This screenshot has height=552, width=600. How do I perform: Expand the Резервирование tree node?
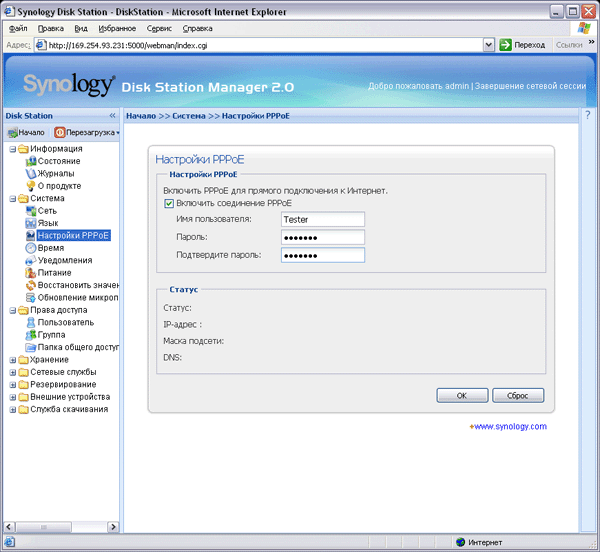pyautogui.click(x=13, y=385)
